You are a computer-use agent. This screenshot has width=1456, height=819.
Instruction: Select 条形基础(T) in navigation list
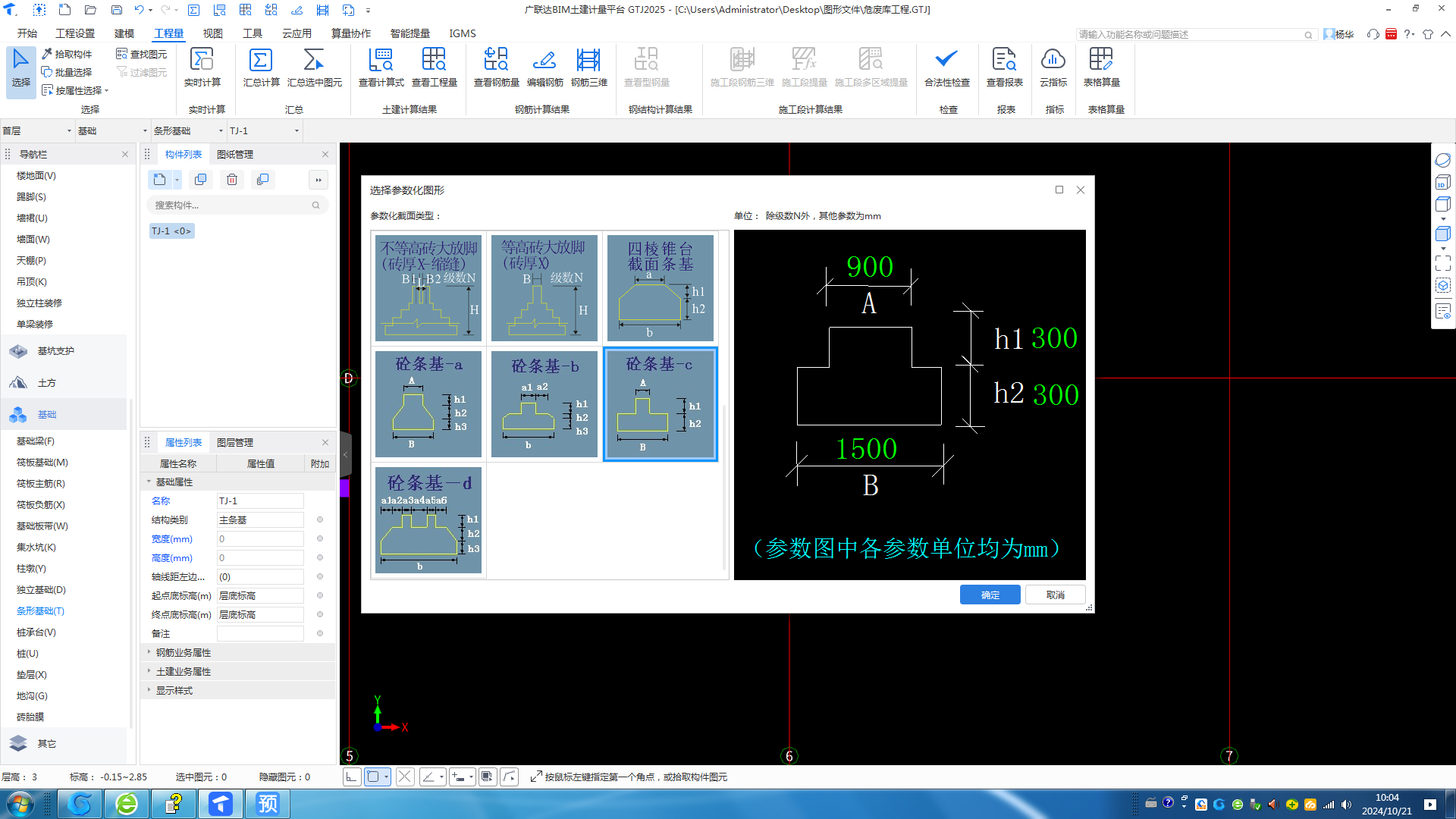click(40, 611)
